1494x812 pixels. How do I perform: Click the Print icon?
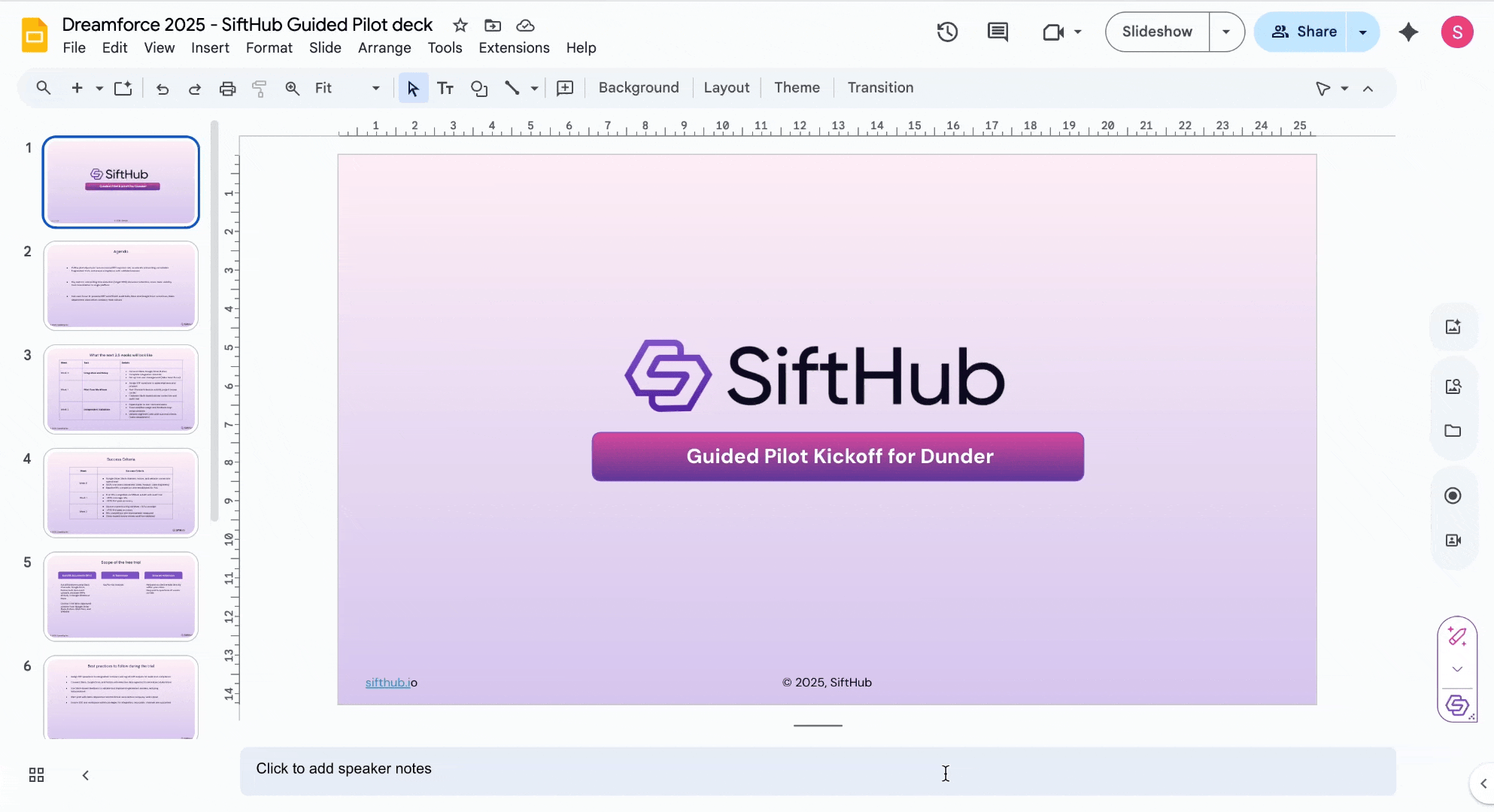[227, 88]
